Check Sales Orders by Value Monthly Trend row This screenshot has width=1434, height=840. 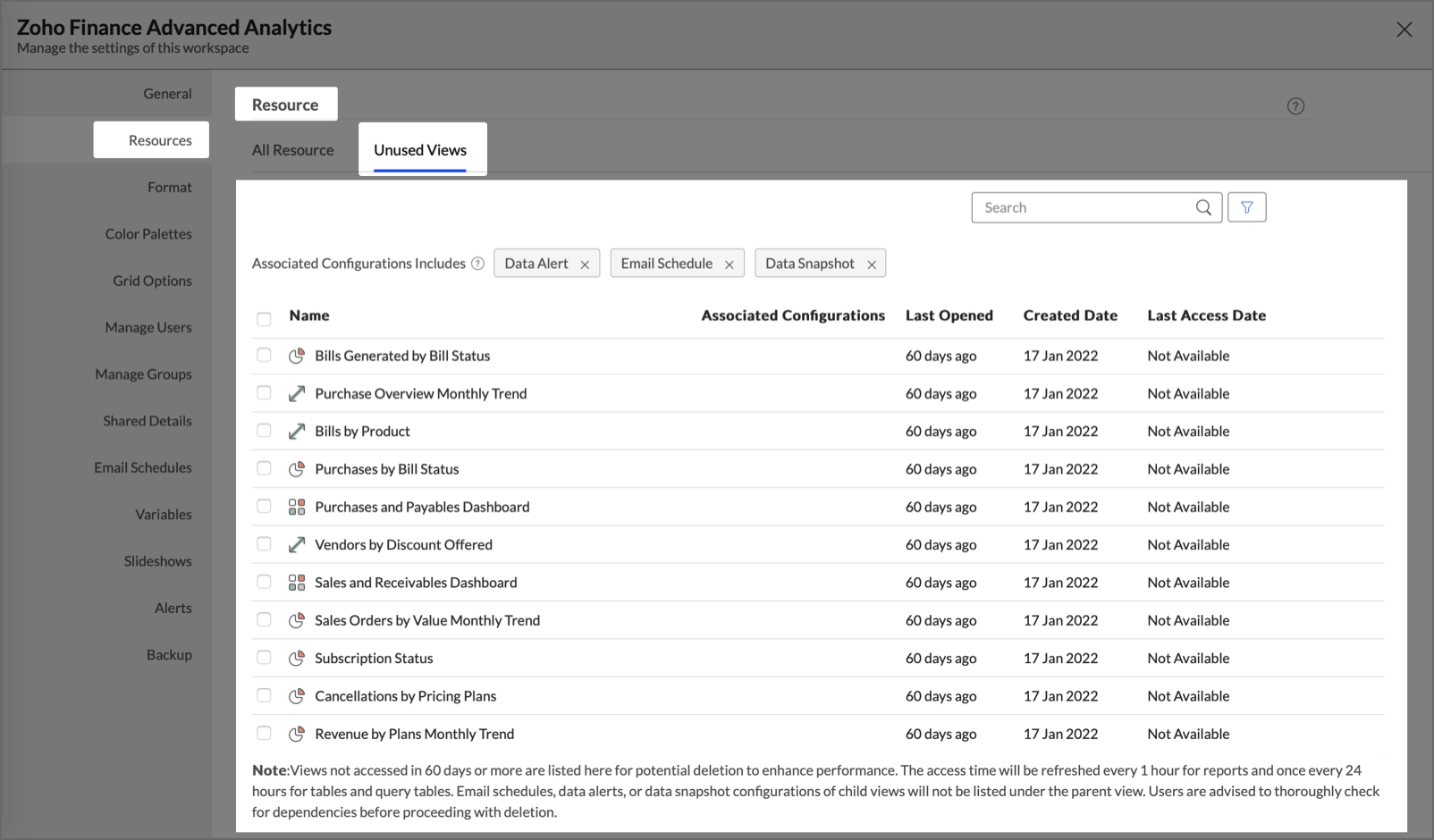(264, 619)
